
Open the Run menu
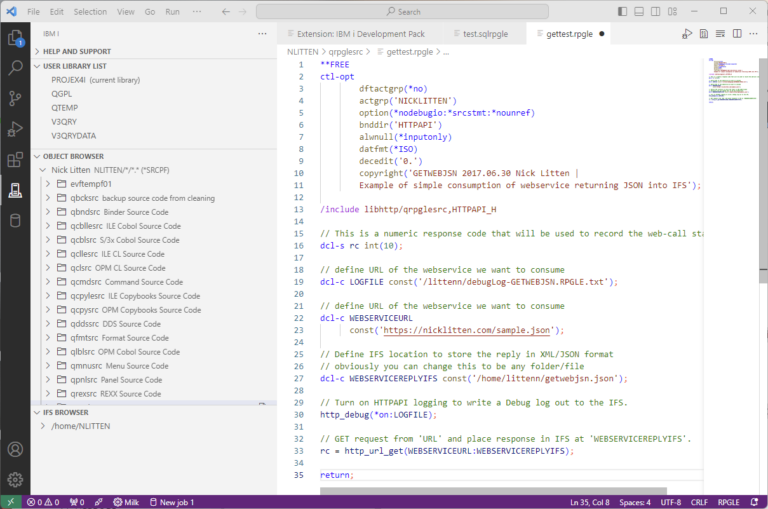[x=172, y=12]
